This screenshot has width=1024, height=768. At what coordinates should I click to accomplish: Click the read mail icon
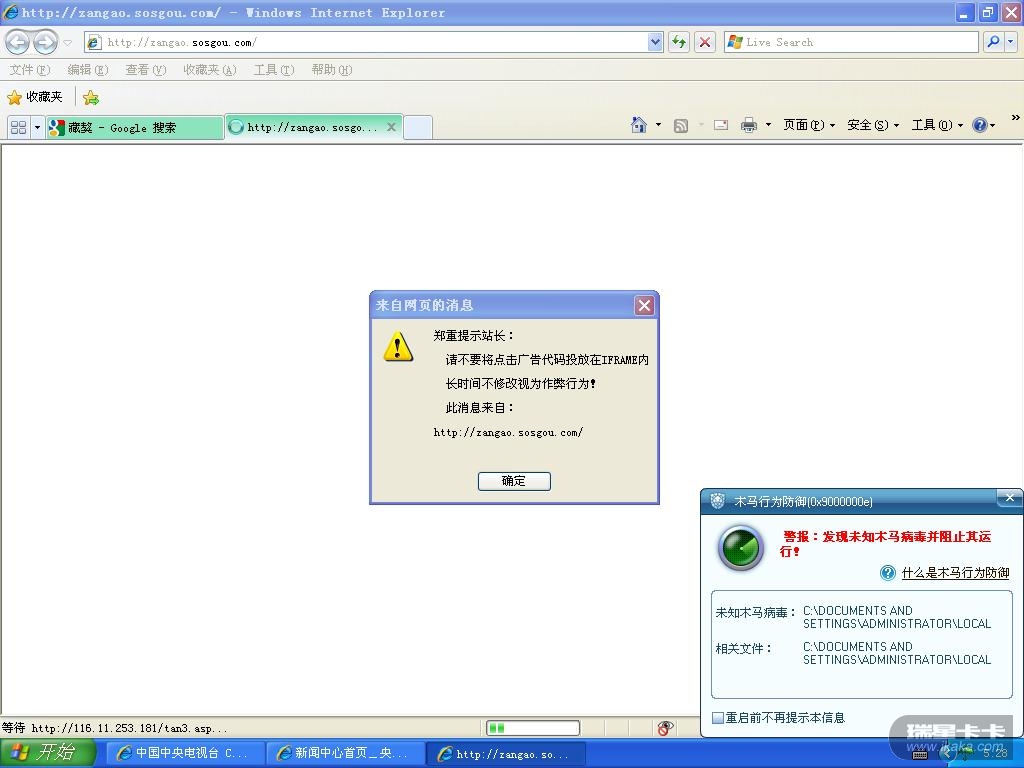(721, 125)
